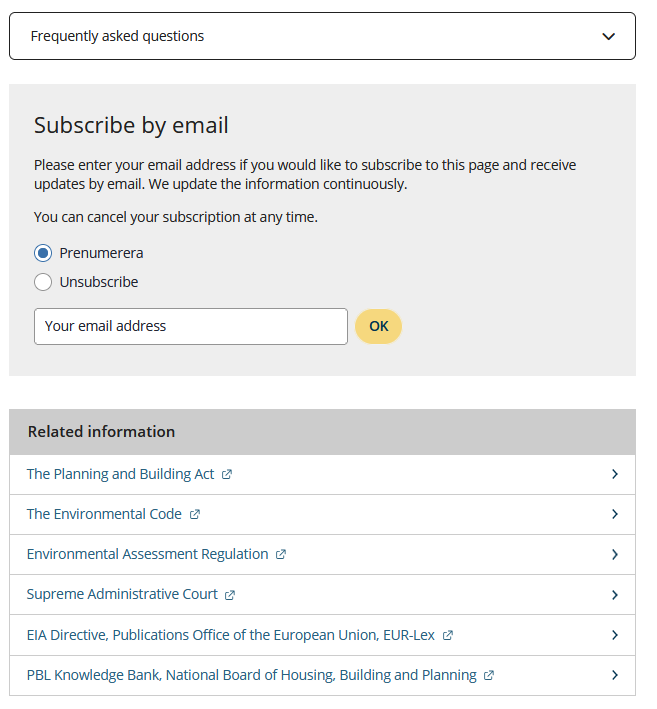Image resolution: width=657 pixels, height=709 pixels.
Task: Click the arrow on Planning and Building Act row
Action: pos(615,474)
